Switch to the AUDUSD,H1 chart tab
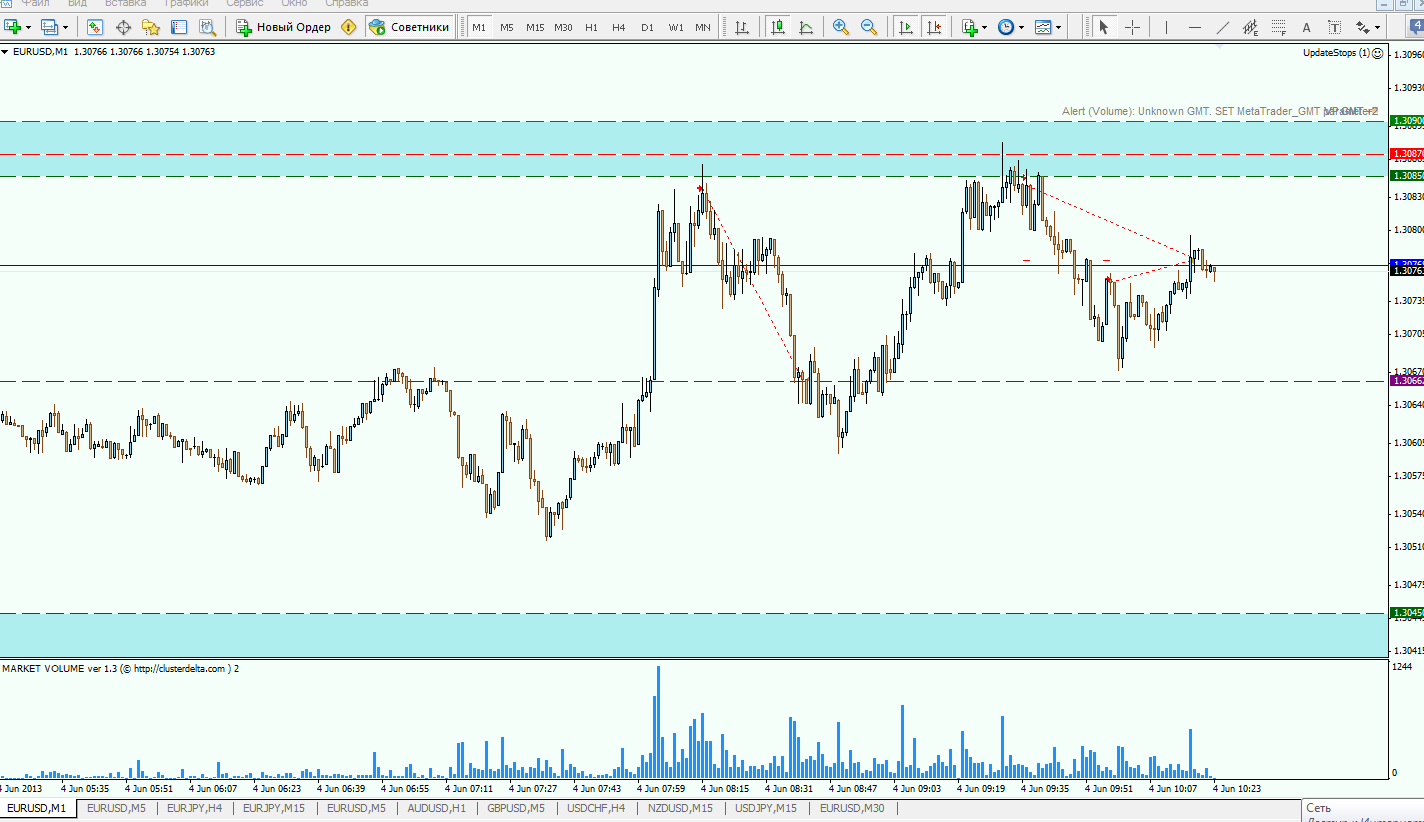Screen dimensions: 1424x822 (436, 808)
